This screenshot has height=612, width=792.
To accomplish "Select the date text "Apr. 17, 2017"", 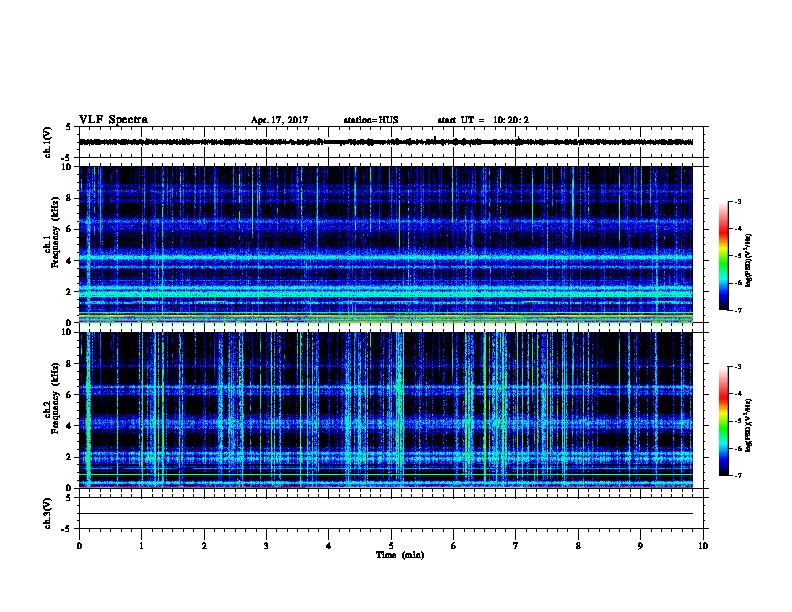I will [x=279, y=120].
